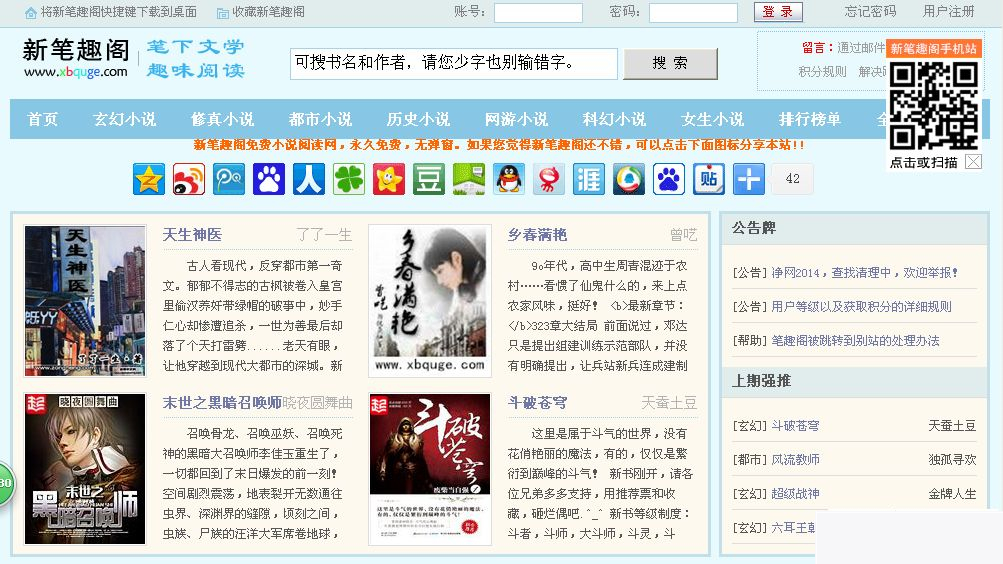The width and height of the screenshot is (1003, 564).
Task: Click the 忘记密码 forgot password link
Action: [870, 12]
